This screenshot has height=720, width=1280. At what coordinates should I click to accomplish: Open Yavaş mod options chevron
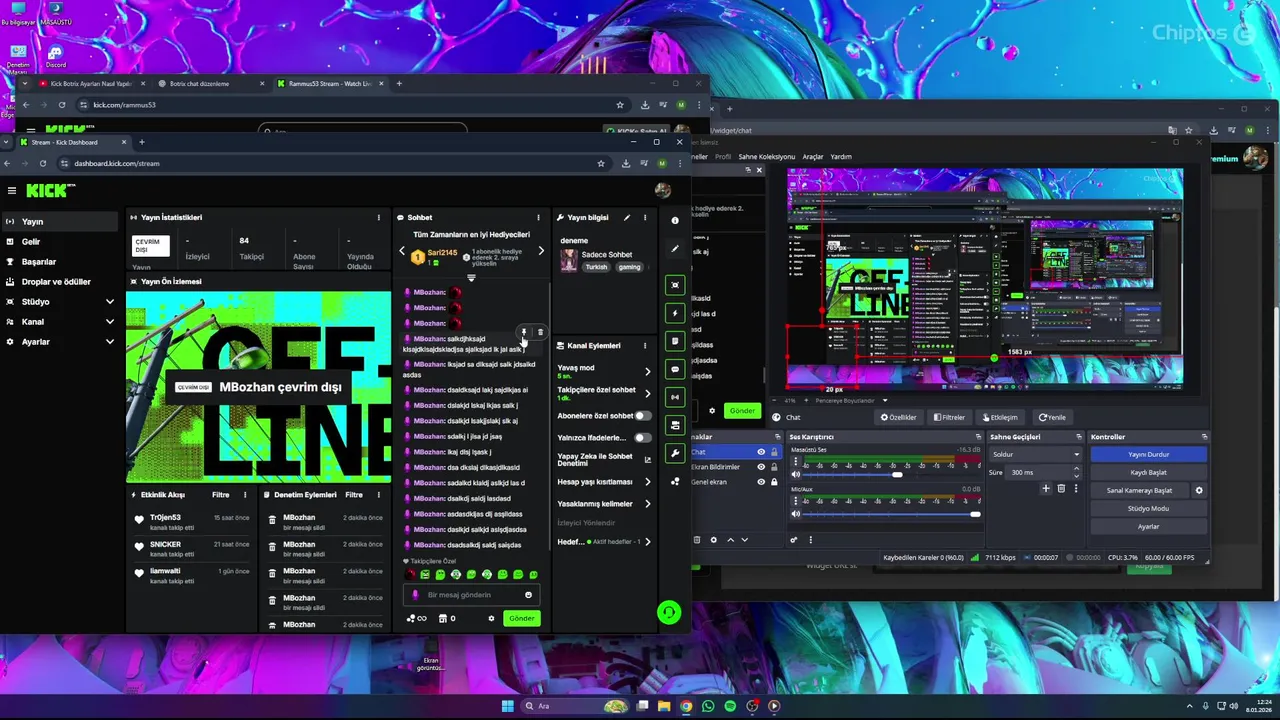(x=647, y=371)
